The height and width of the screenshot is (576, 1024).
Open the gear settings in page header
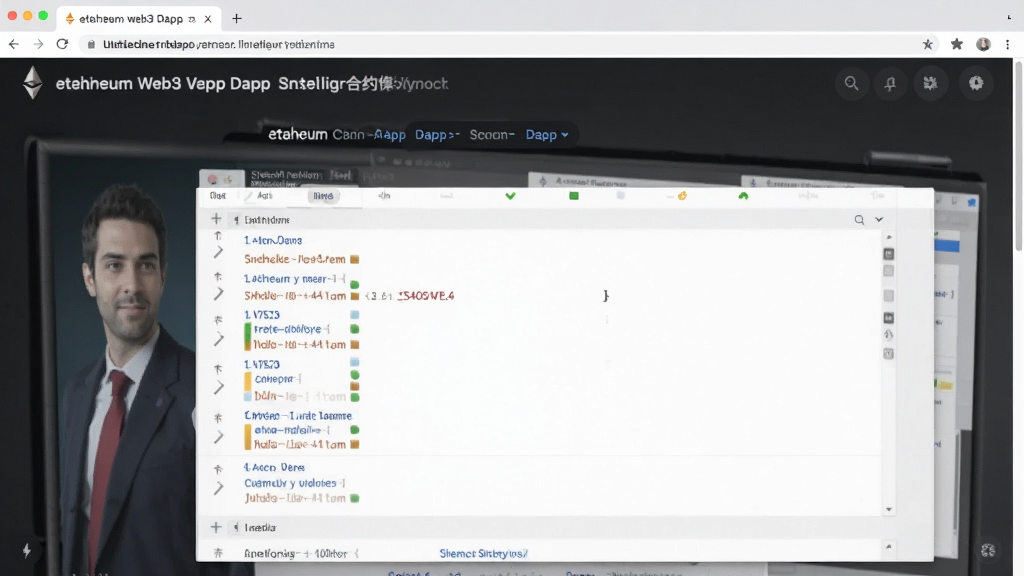(x=976, y=84)
